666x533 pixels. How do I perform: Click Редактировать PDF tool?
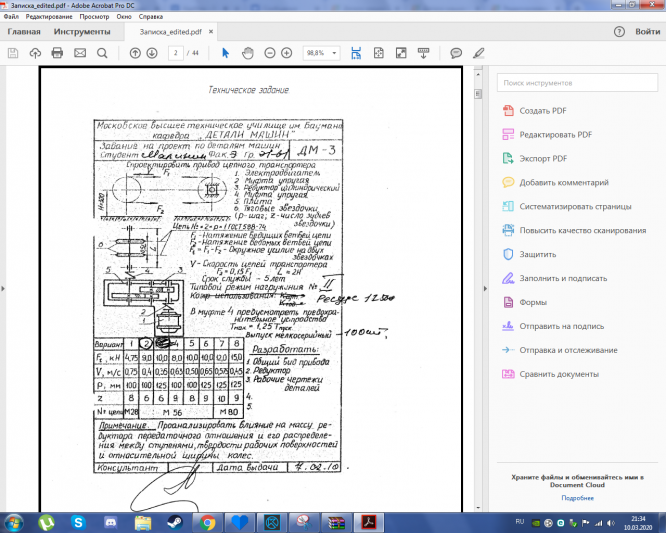[555, 134]
